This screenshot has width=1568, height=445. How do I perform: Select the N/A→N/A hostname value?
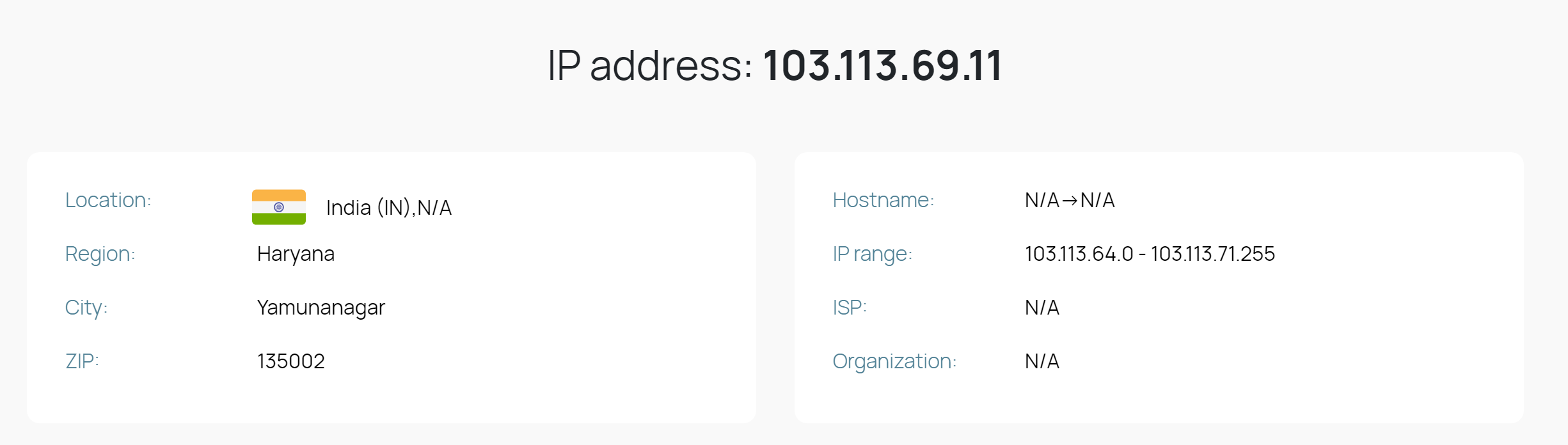1070,200
